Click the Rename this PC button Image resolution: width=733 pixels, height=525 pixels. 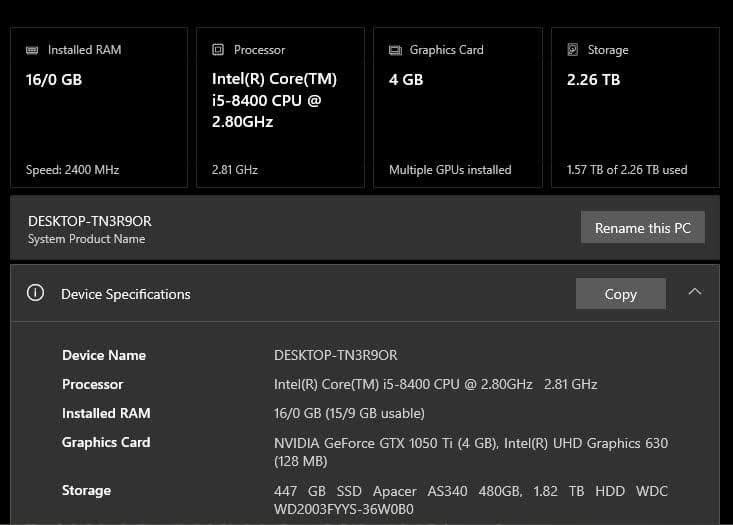tap(643, 228)
